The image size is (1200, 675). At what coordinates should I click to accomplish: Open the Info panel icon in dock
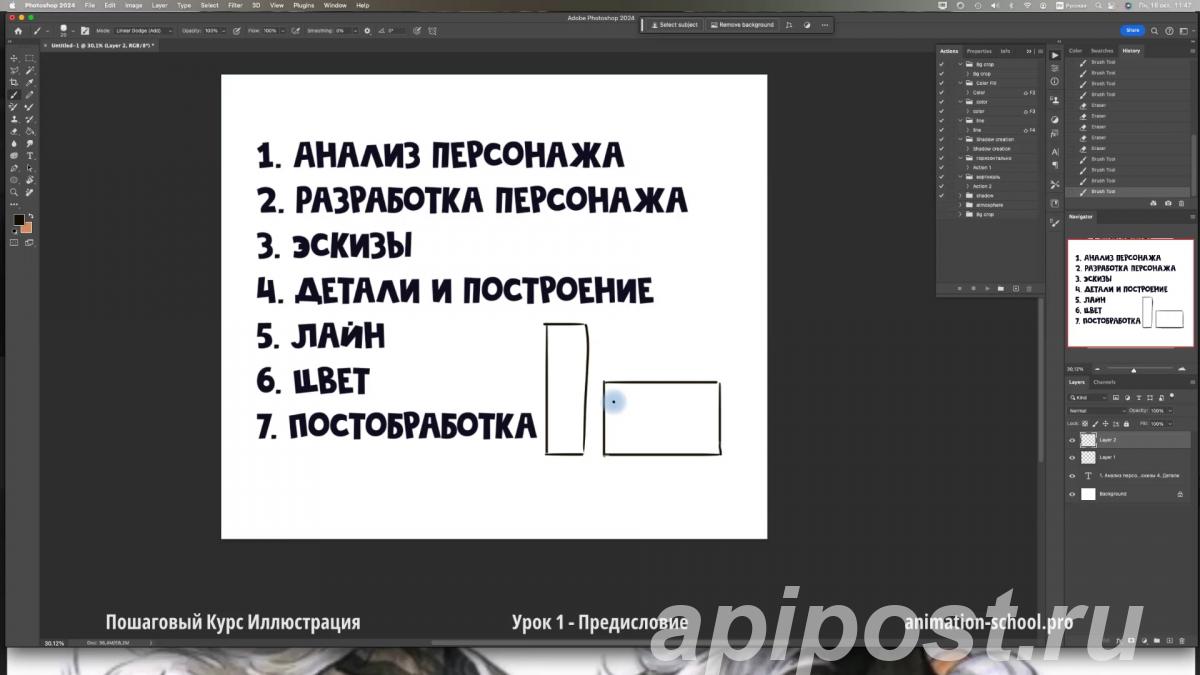[1054, 81]
